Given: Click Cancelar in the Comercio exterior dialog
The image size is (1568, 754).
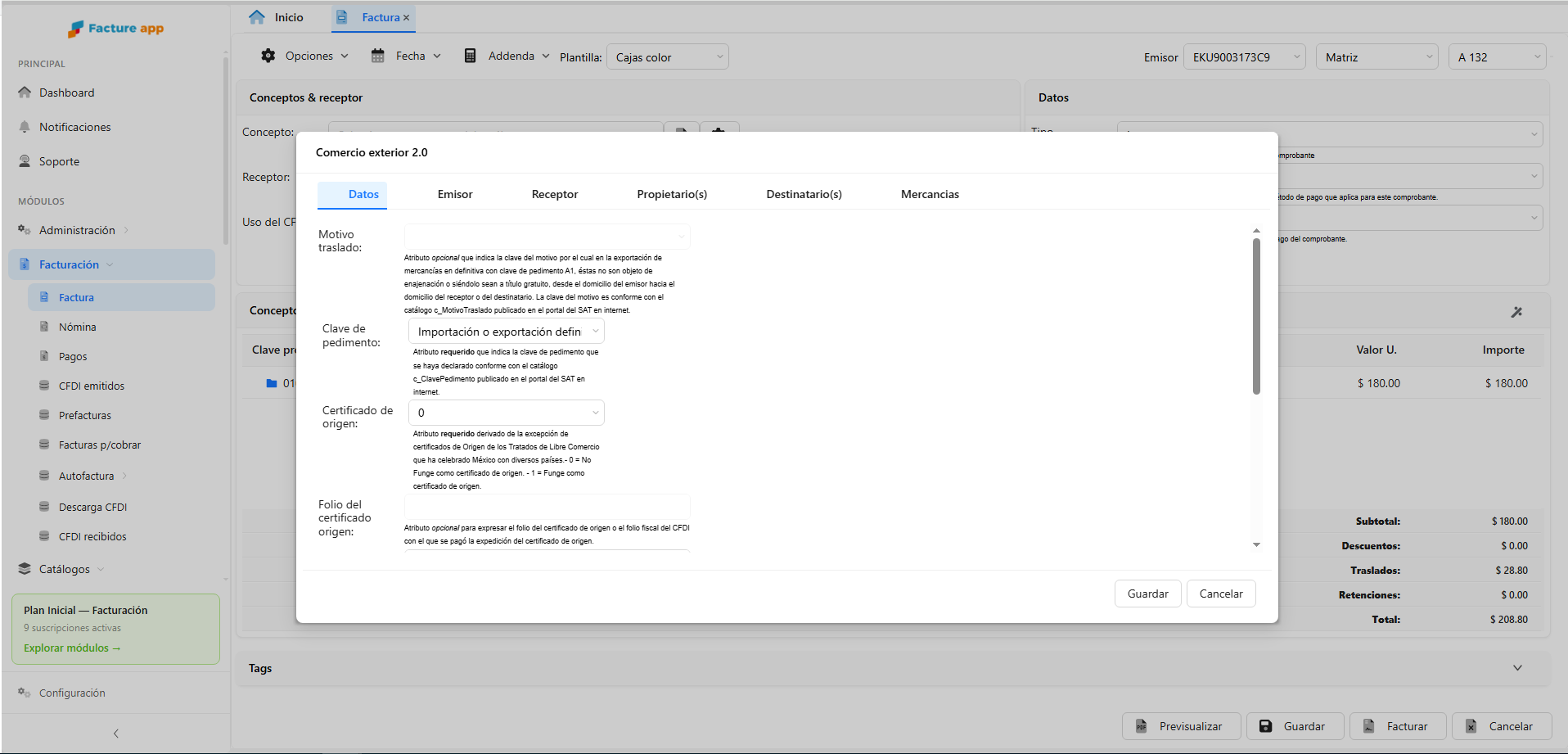Looking at the screenshot, I should click(x=1221, y=594).
